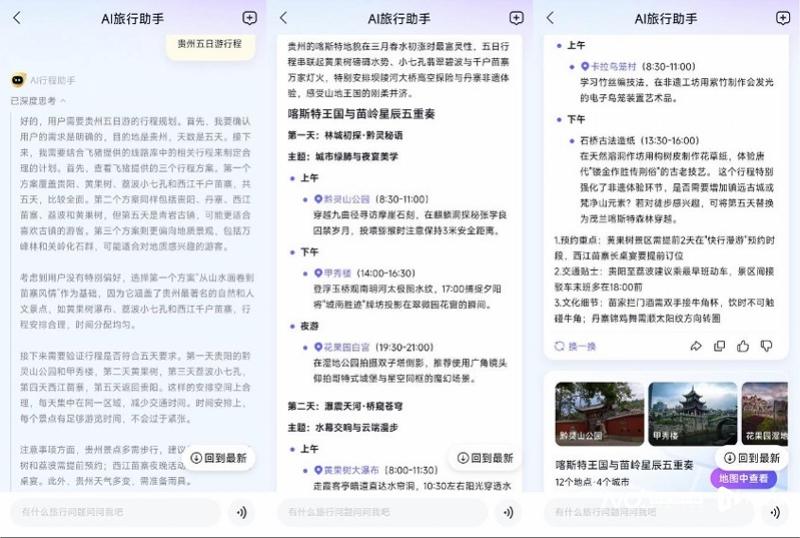Tap the 地图中查看 button
Image resolution: width=800 pixels, height=538 pixels.
point(743,478)
